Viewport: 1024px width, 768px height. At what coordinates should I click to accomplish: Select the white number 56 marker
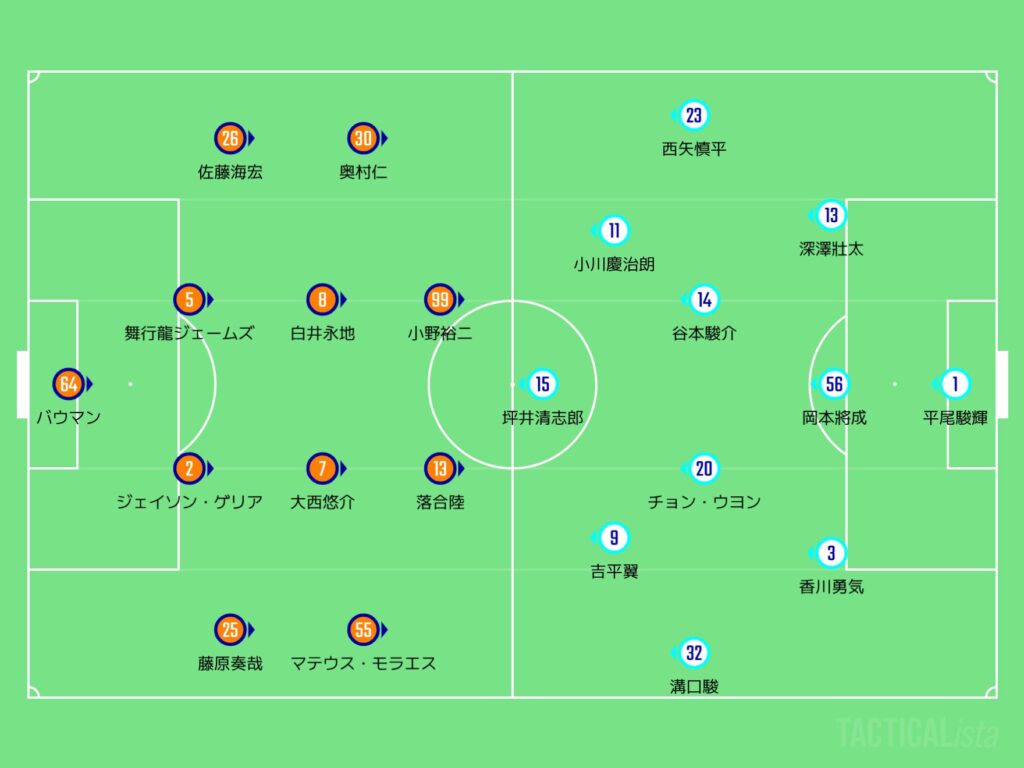[833, 384]
